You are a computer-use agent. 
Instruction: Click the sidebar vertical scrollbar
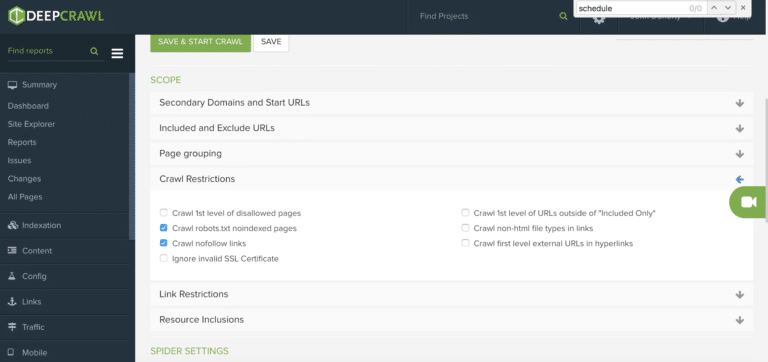pos(131,156)
